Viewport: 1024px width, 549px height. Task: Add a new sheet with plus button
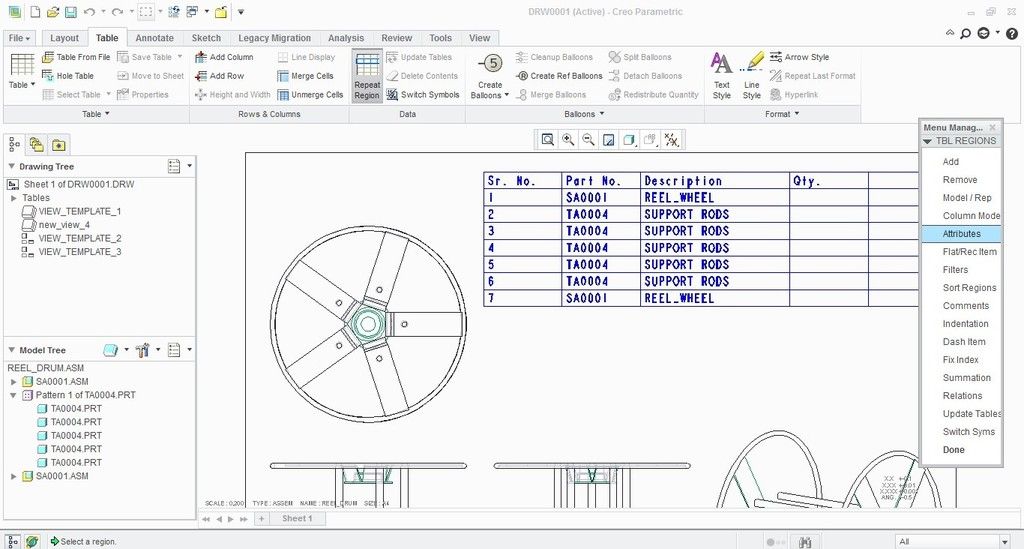[x=261, y=518]
